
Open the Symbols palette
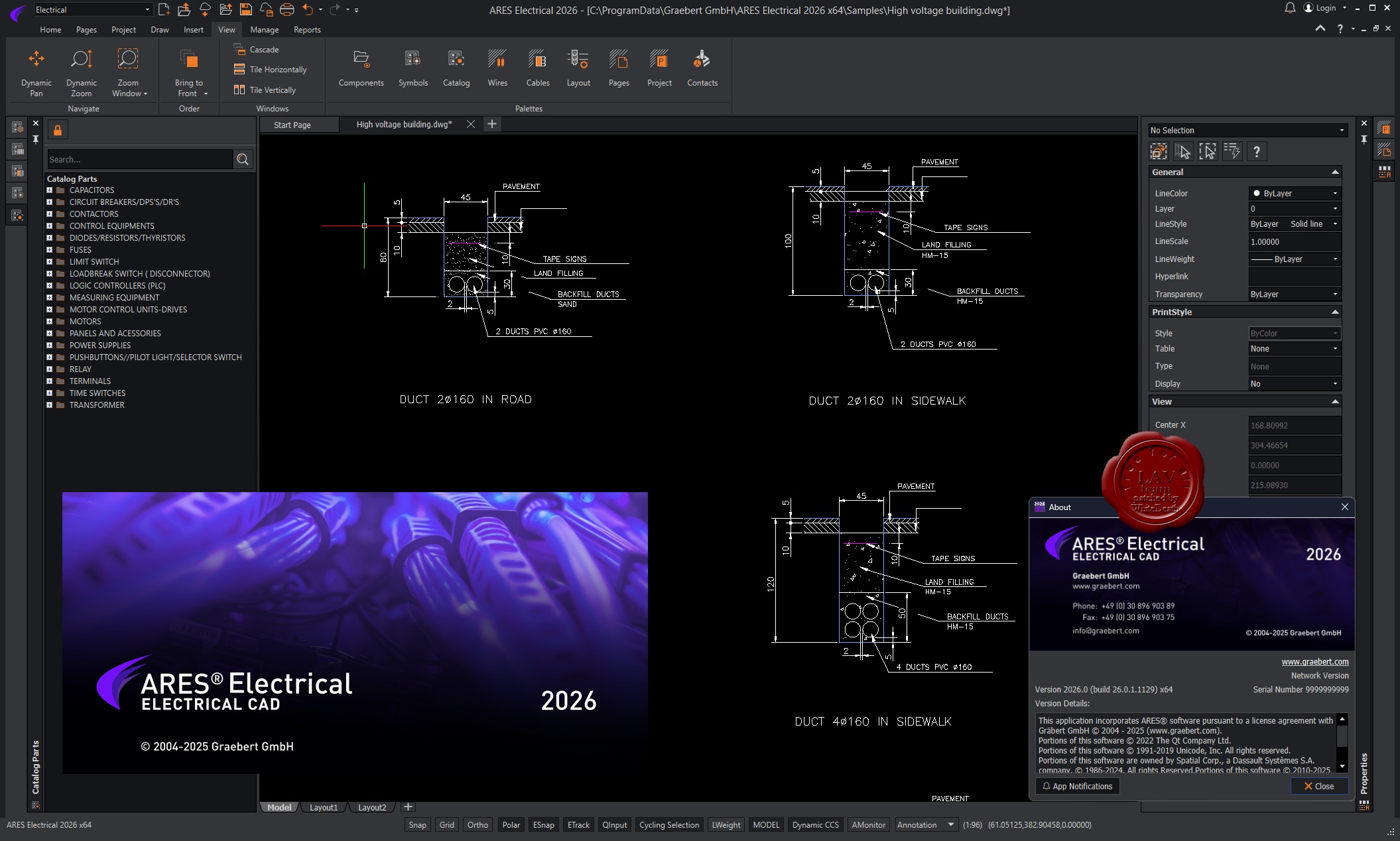click(413, 68)
